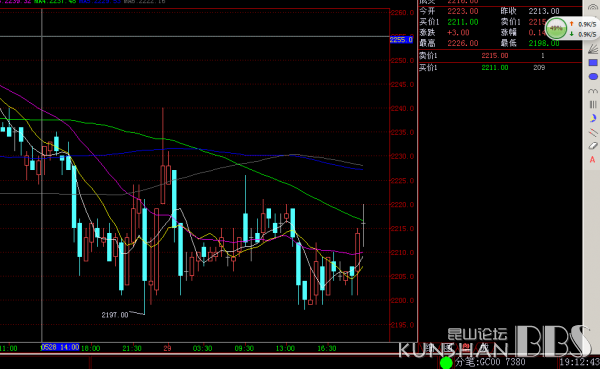Click the 分笔:GC00 7380 status text
The height and width of the screenshot is (369, 600).
click(490, 362)
